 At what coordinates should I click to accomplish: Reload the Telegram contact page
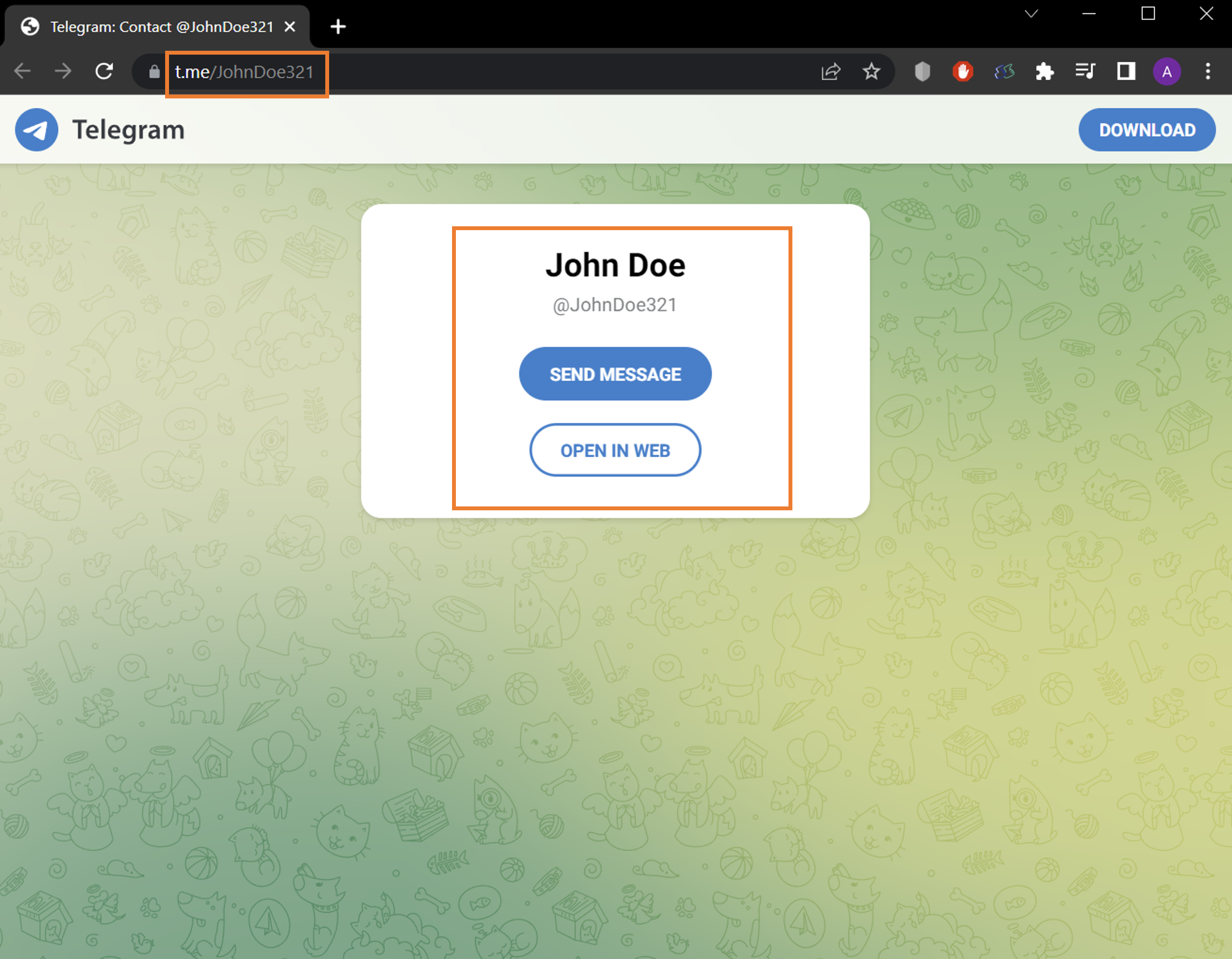[x=104, y=72]
